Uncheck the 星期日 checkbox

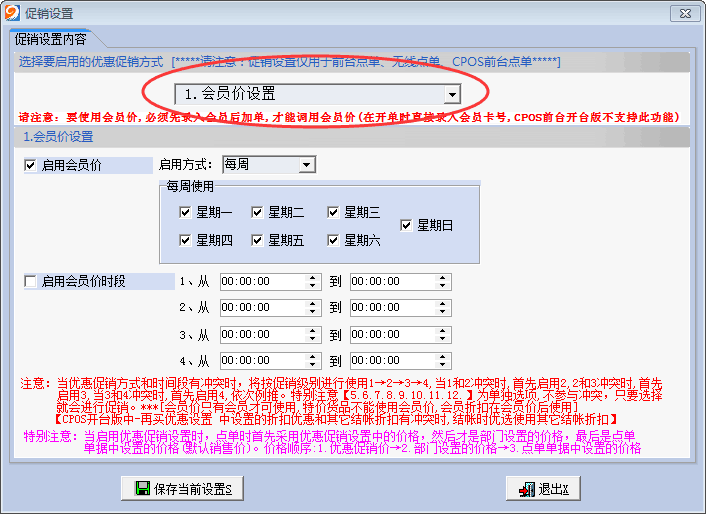click(x=406, y=226)
